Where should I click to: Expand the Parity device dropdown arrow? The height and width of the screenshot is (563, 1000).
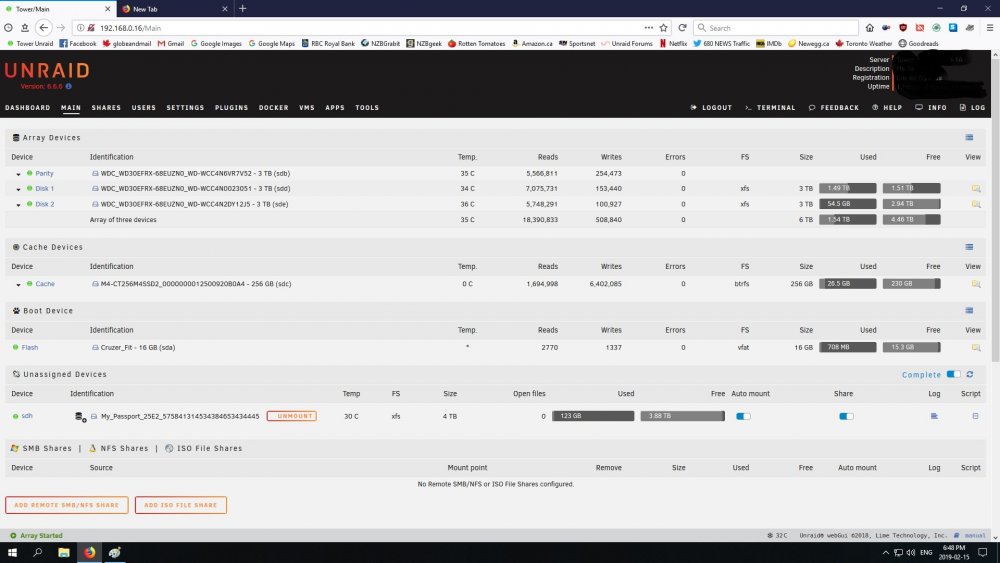pos(18,174)
